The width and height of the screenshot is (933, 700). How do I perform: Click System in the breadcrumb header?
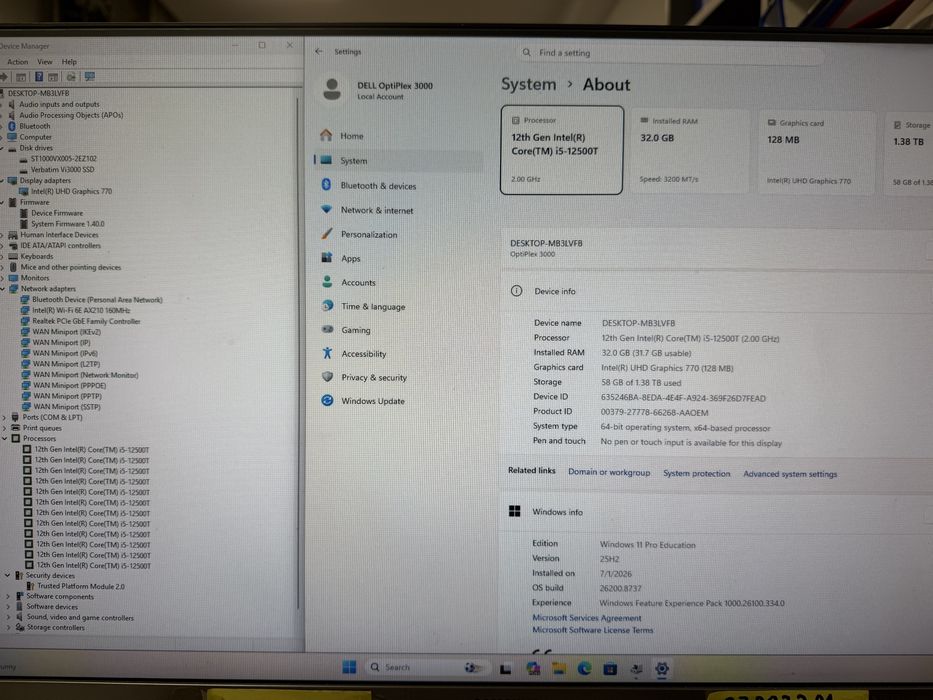tap(528, 85)
